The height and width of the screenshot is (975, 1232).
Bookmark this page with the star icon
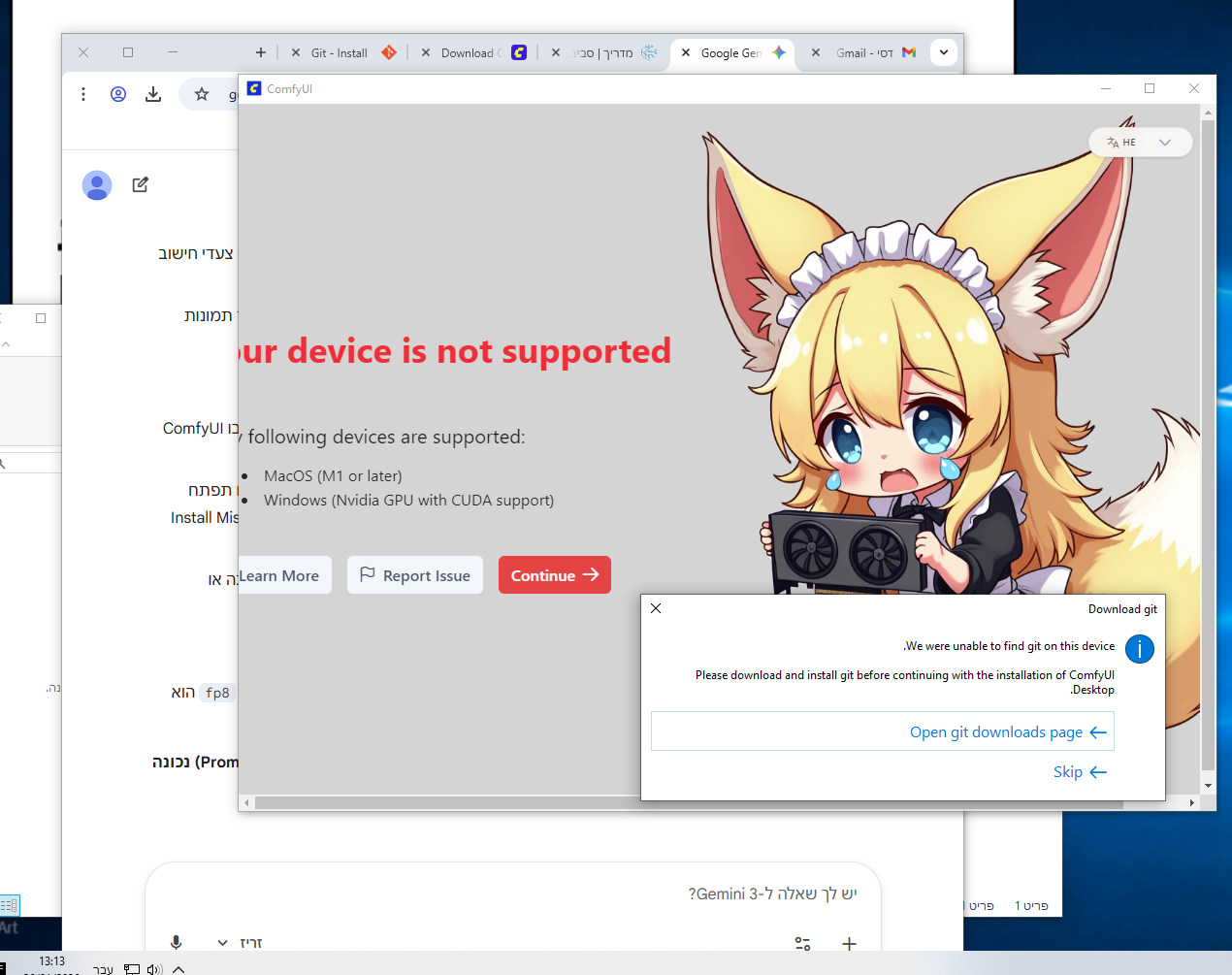pyautogui.click(x=202, y=94)
